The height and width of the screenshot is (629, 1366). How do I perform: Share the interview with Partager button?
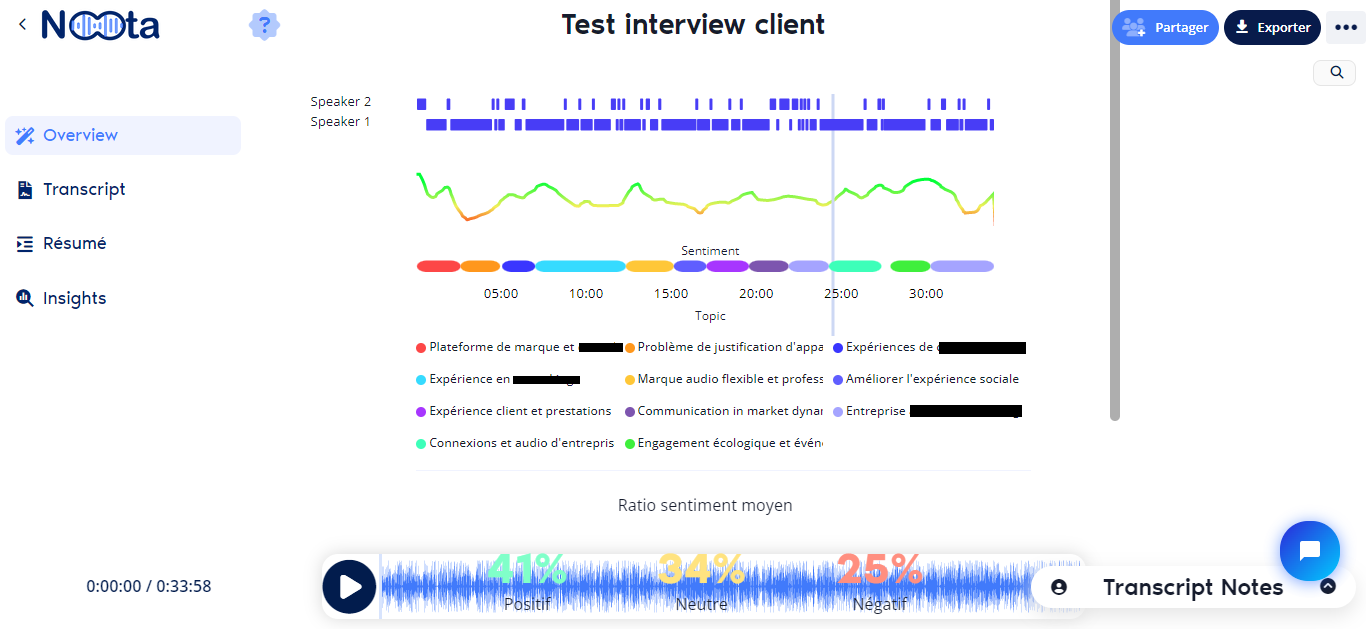point(1165,27)
